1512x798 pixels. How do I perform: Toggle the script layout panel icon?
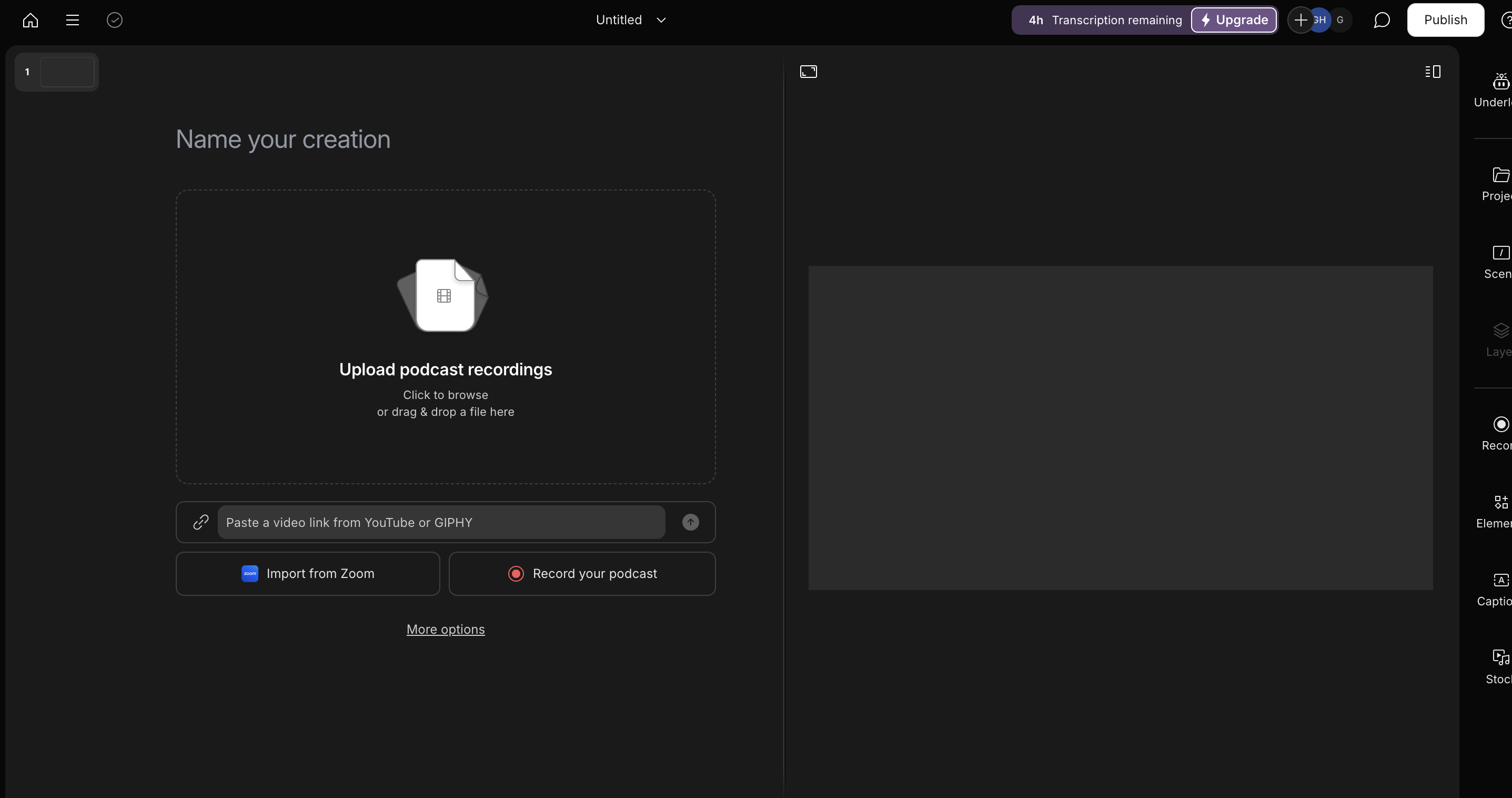tap(1432, 72)
